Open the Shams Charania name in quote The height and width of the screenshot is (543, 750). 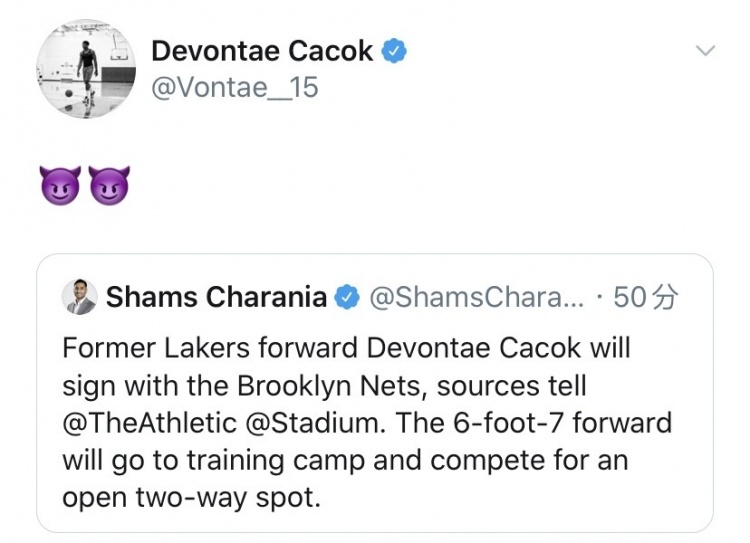click(216, 297)
